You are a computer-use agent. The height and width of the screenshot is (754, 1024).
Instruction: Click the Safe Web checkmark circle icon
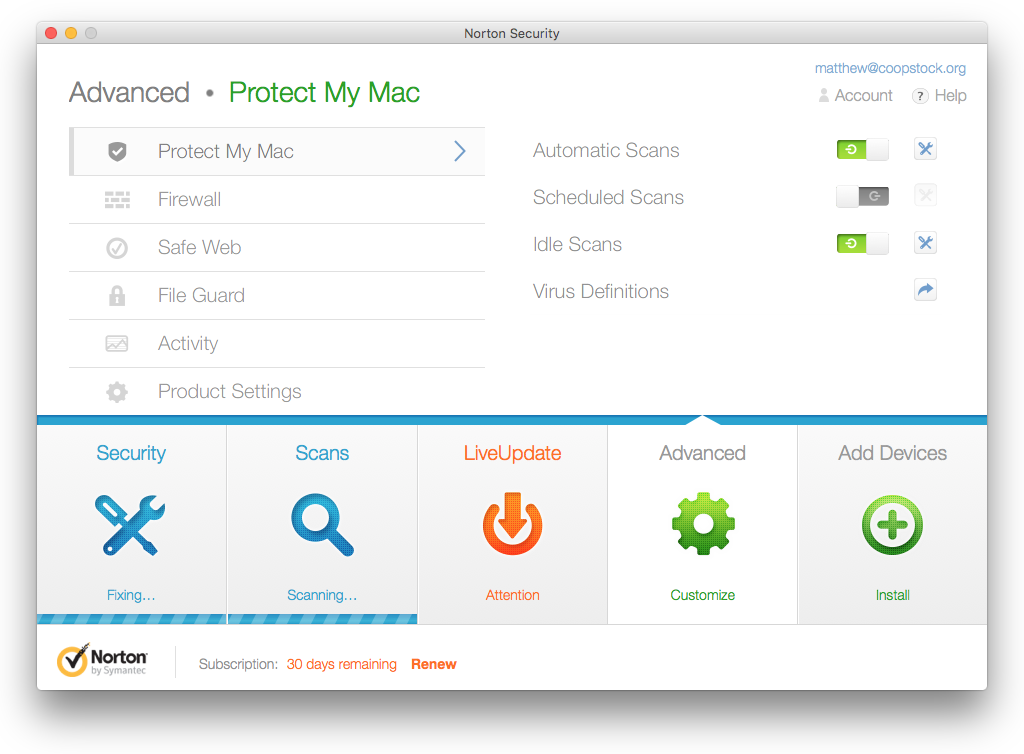coord(117,248)
